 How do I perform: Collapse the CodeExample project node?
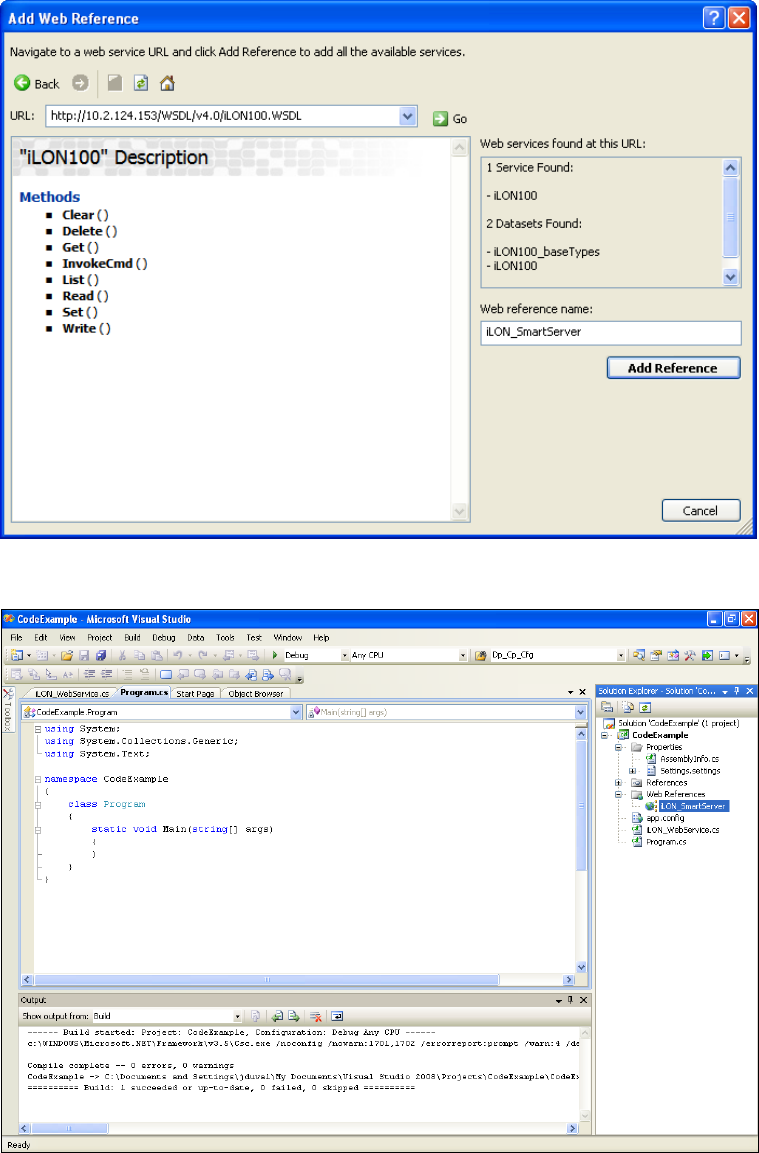coord(605,735)
